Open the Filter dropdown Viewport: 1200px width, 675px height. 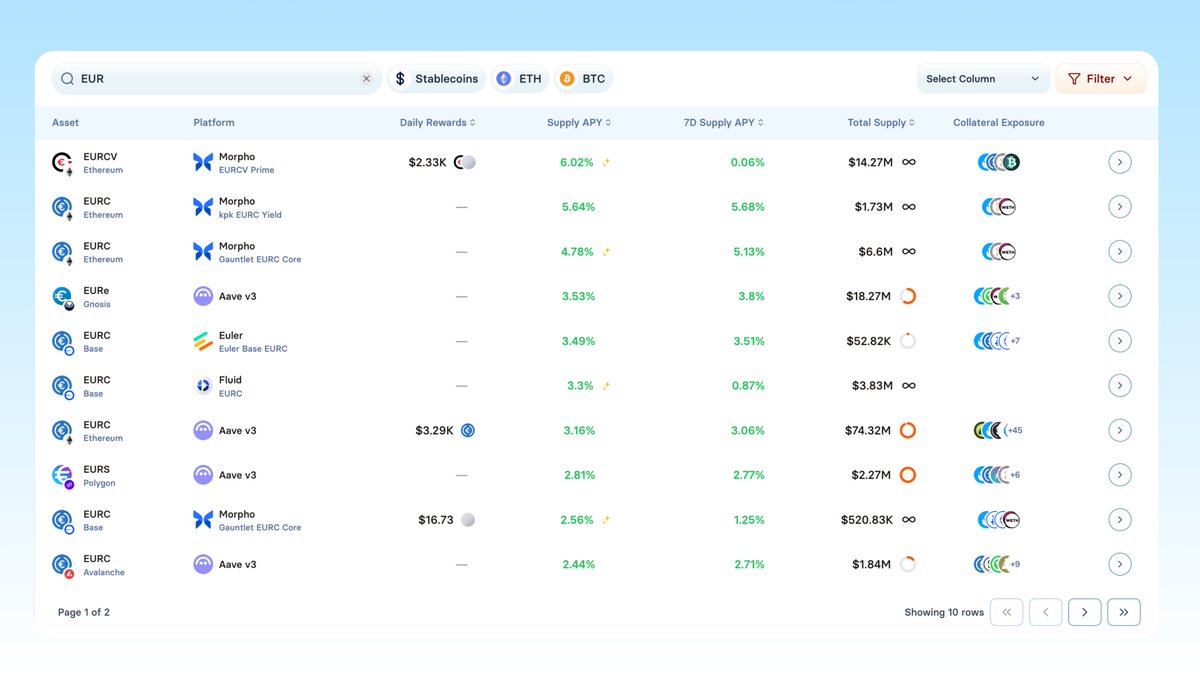click(x=1100, y=78)
